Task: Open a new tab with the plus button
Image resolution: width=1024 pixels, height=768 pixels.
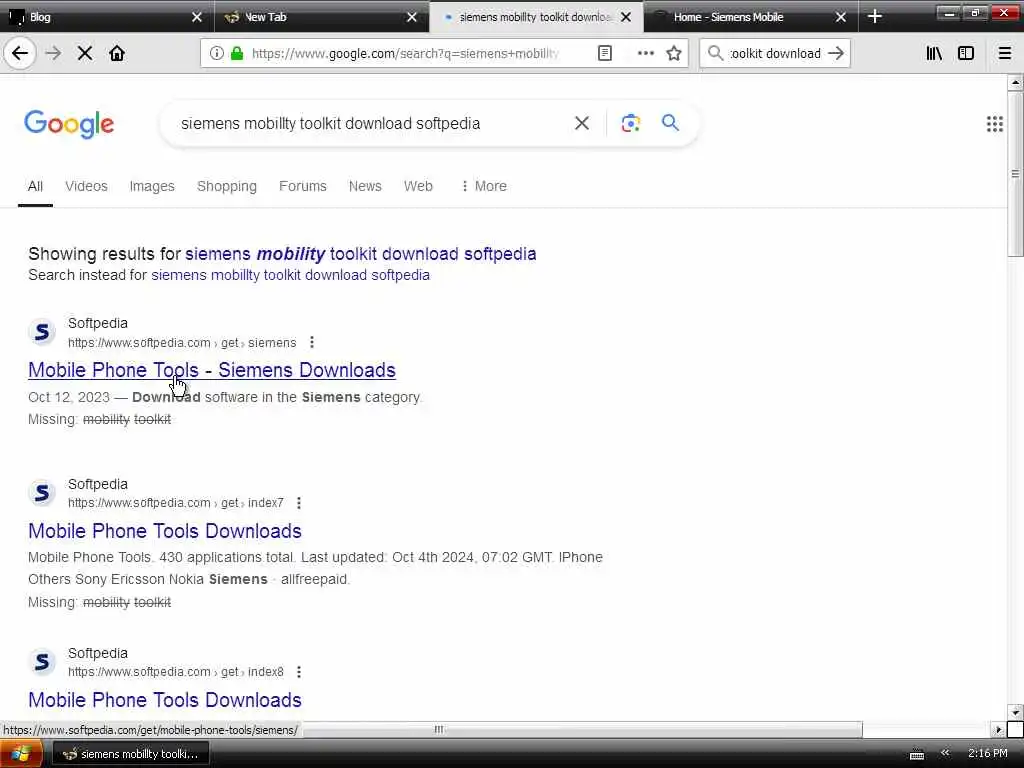Action: [x=875, y=17]
